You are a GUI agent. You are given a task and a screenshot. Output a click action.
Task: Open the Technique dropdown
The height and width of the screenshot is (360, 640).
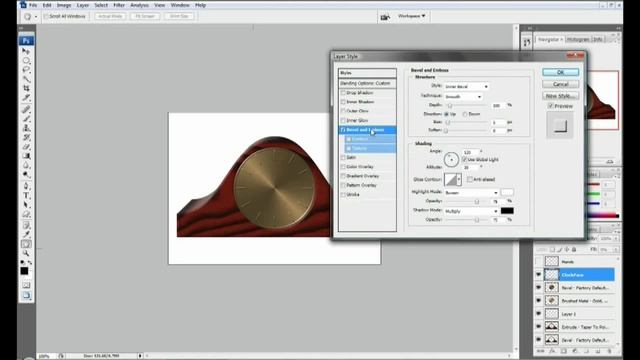tap(463, 97)
